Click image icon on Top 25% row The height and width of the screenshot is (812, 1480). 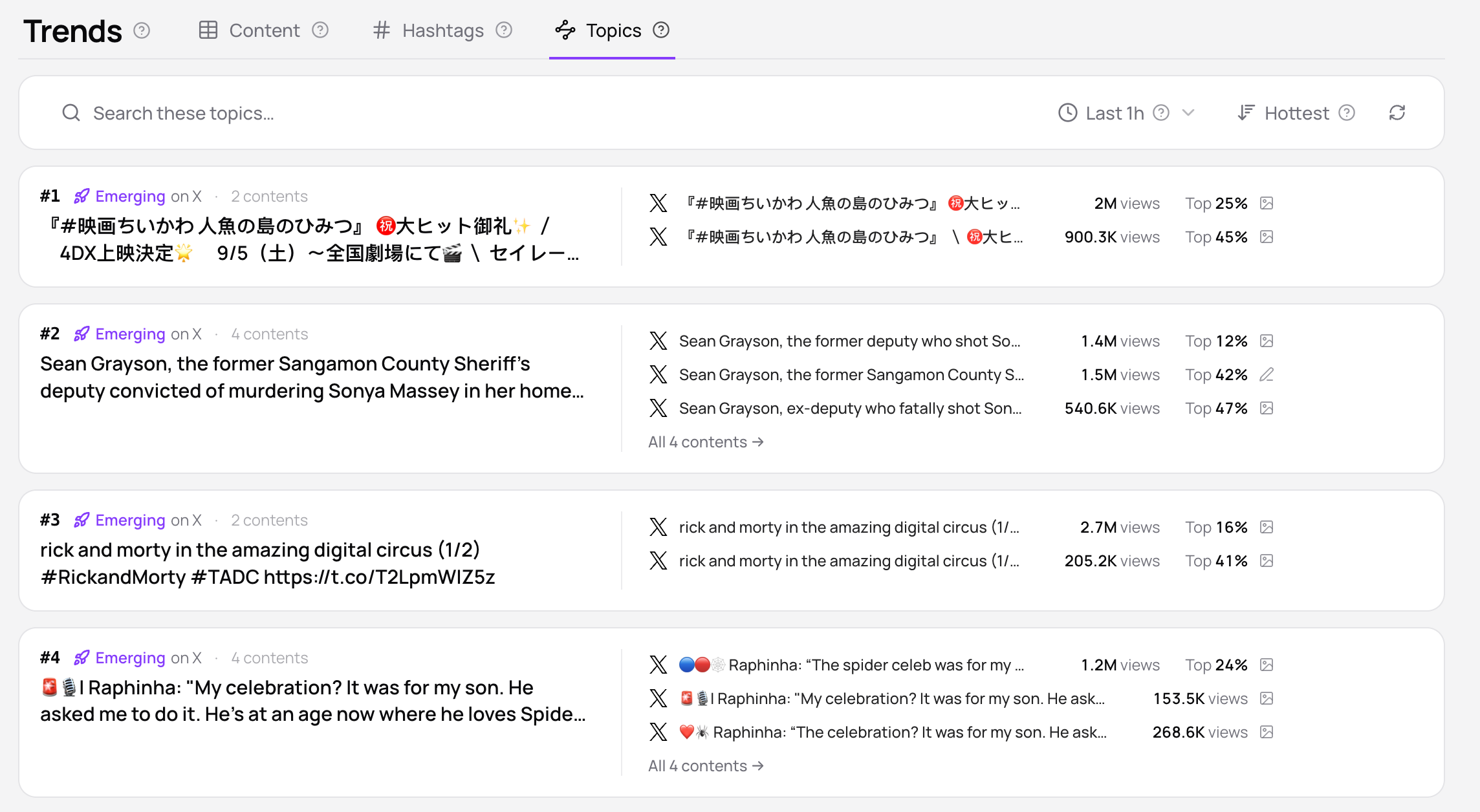(x=1267, y=203)
